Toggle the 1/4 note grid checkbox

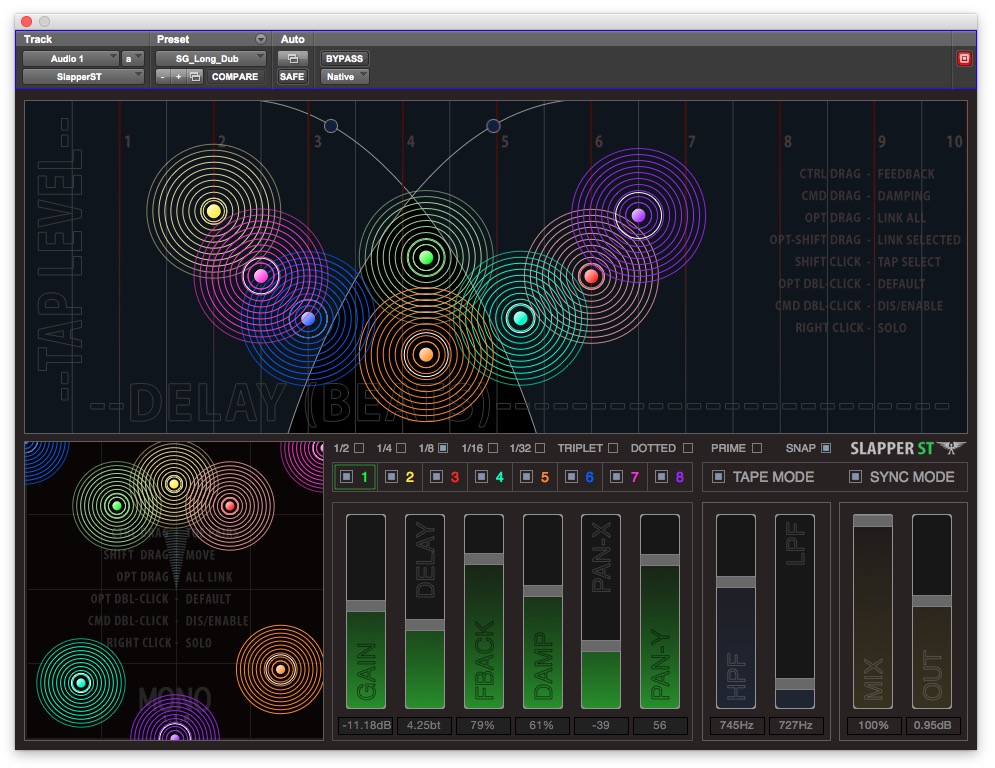(x=401, y=448)
